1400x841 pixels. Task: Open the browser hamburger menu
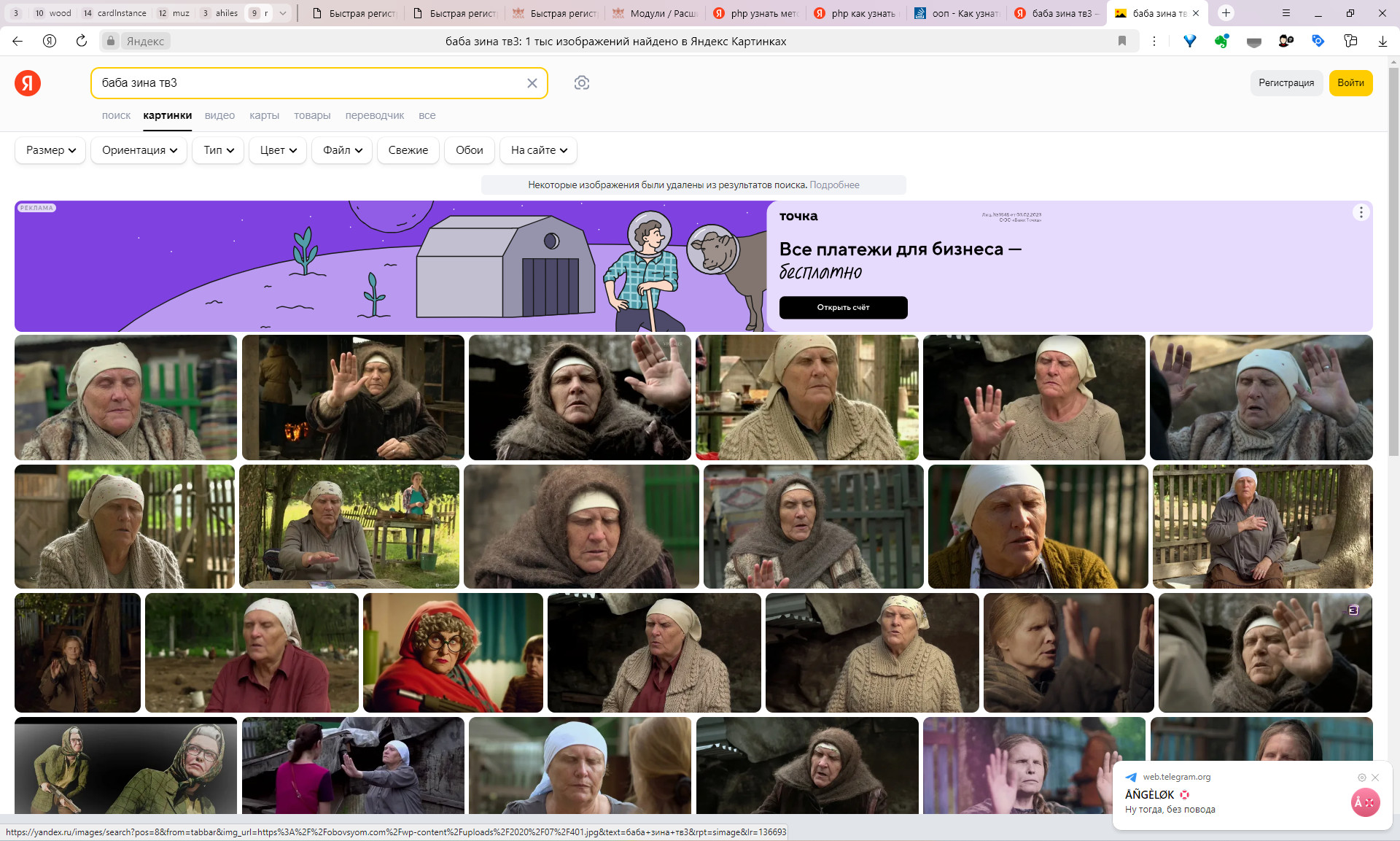[1286, 12]
